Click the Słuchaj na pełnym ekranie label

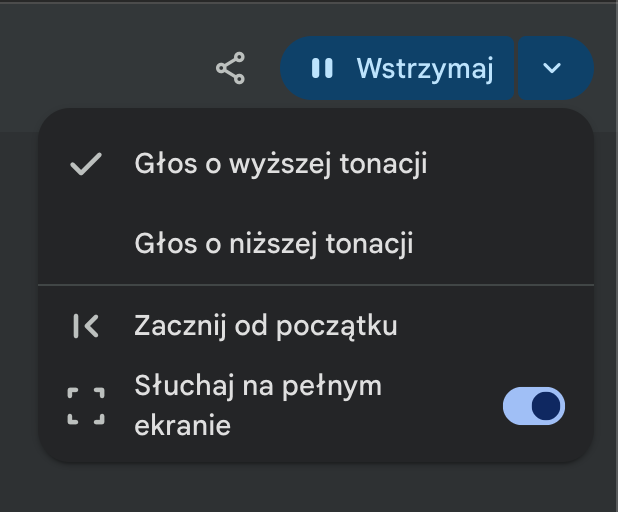coord(258,406)
